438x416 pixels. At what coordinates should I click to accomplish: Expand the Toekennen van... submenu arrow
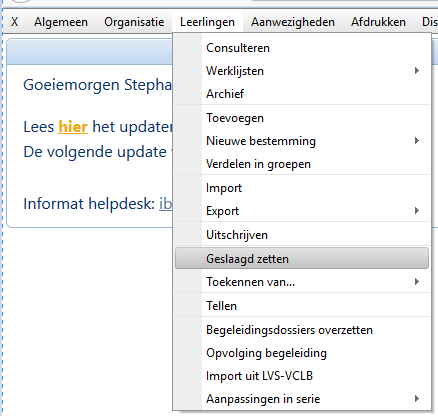[417, 282]
